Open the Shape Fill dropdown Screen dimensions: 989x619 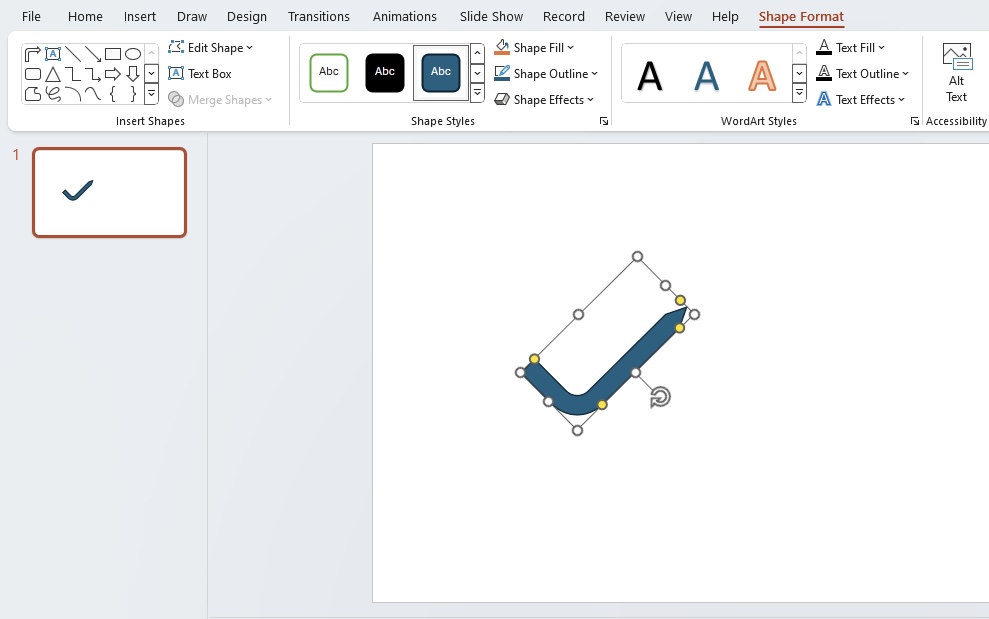tap(534, 47)
